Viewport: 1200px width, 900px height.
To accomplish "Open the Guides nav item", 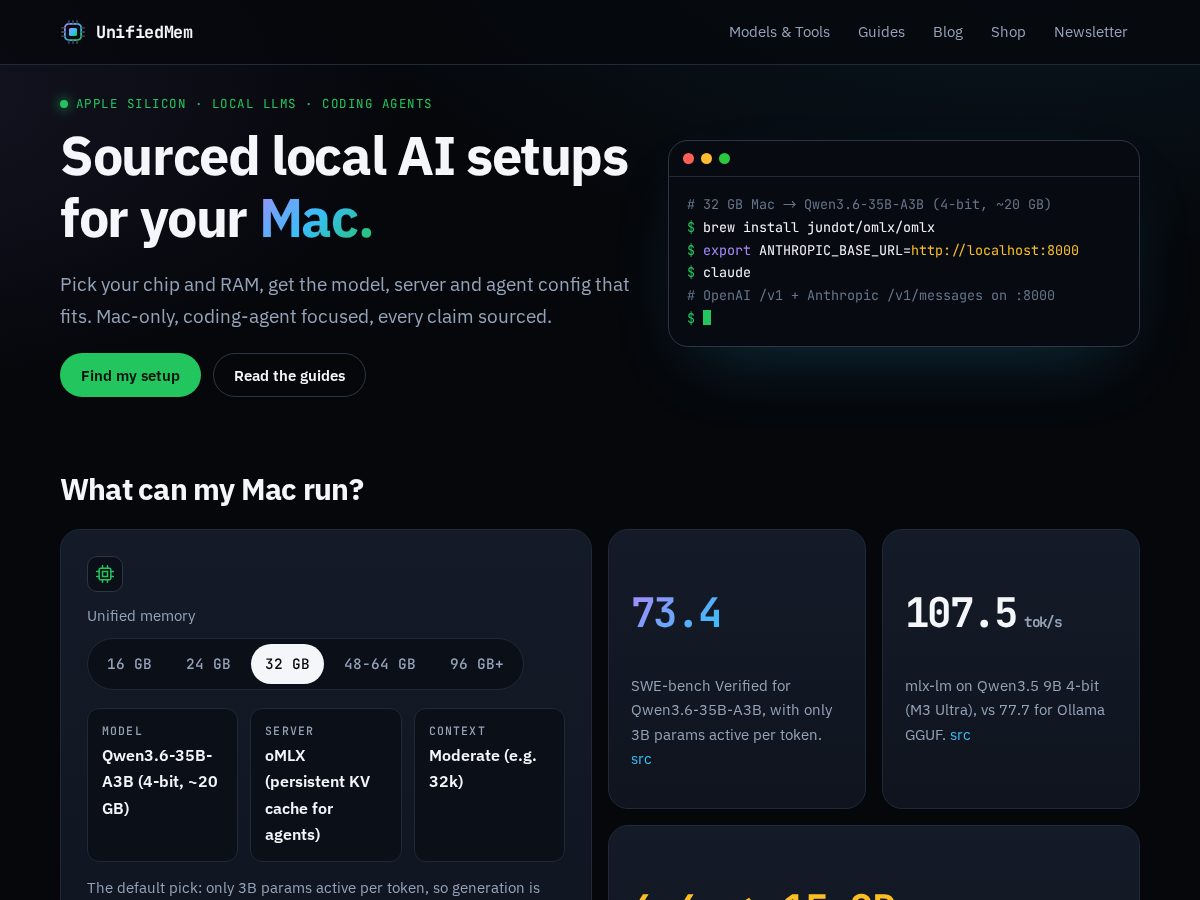I will (x=881, y=32).
